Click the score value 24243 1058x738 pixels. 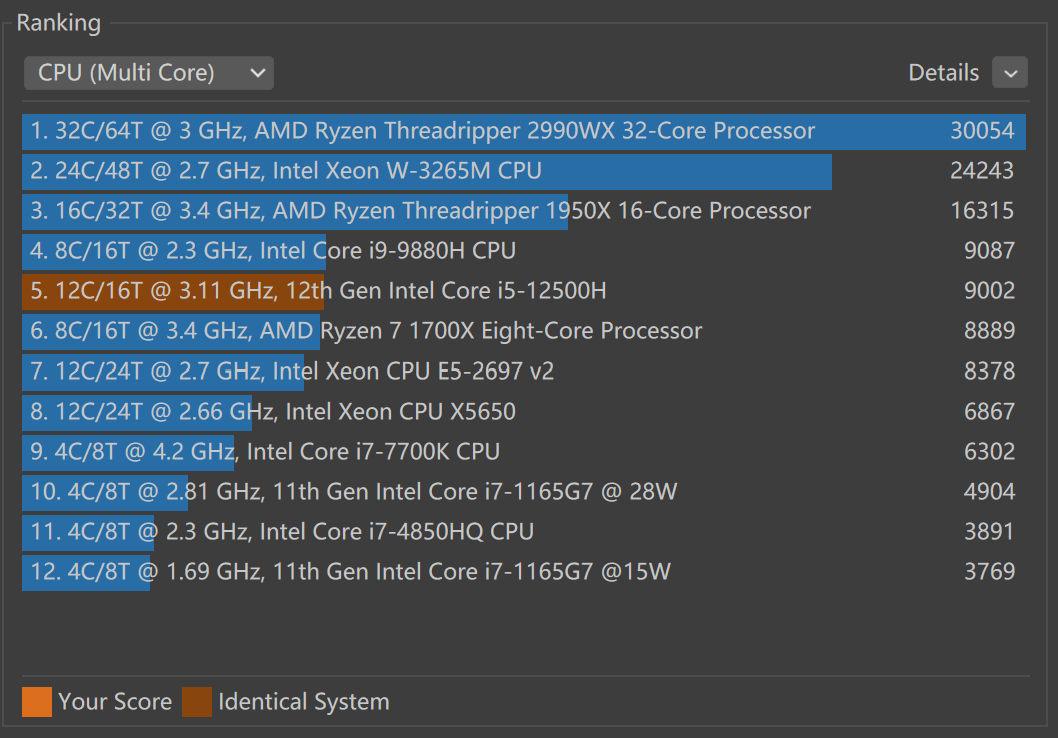[x=982, y=171]
